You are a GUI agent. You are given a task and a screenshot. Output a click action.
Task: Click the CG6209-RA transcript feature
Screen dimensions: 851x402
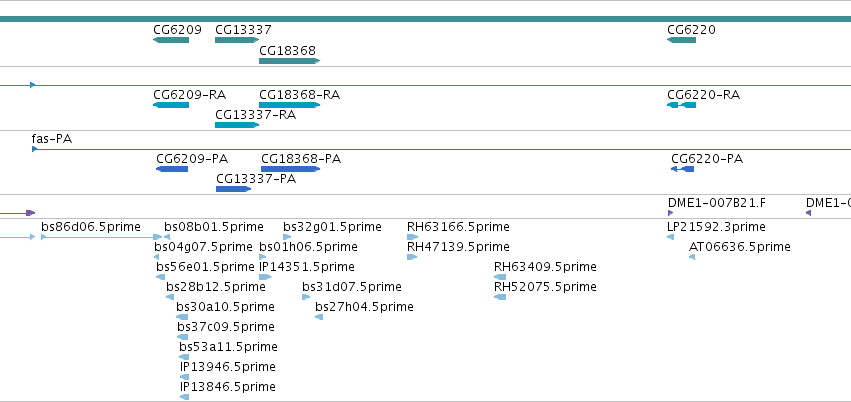(171, 105)
